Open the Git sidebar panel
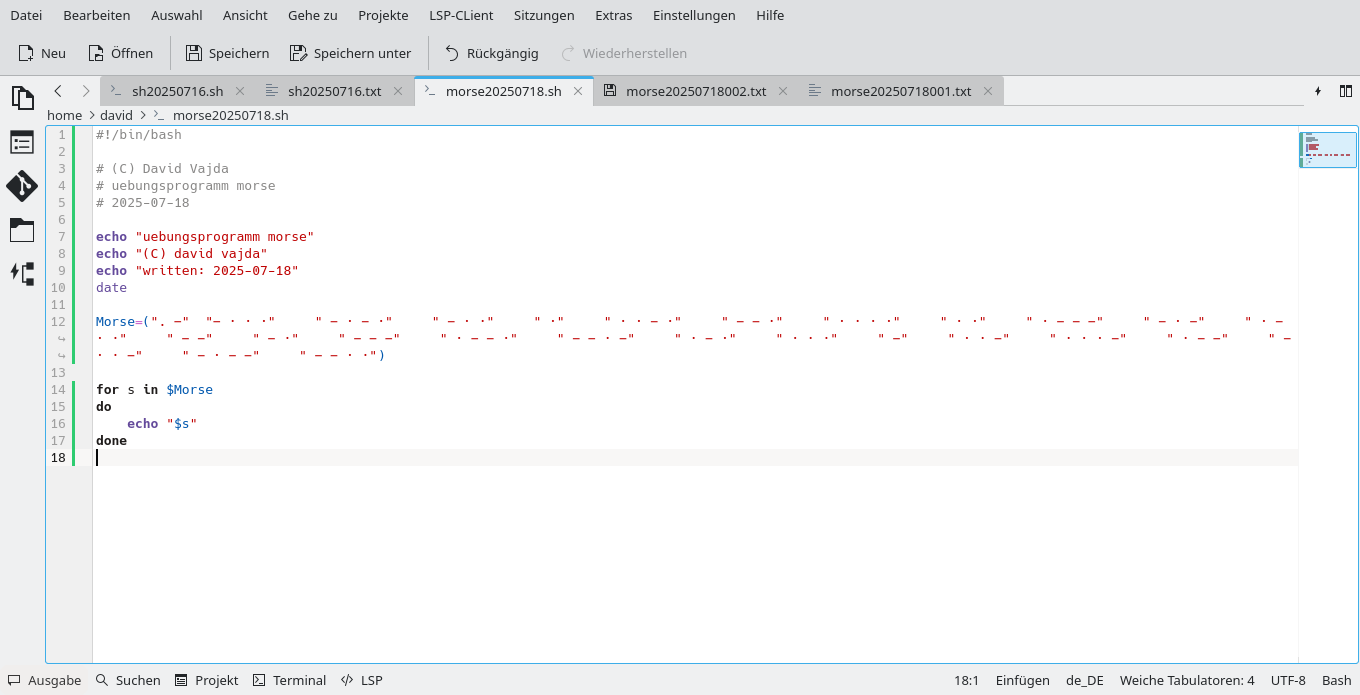Image resolution: width=1360 pixels, height=695 pixels. (x=22, y=186)
